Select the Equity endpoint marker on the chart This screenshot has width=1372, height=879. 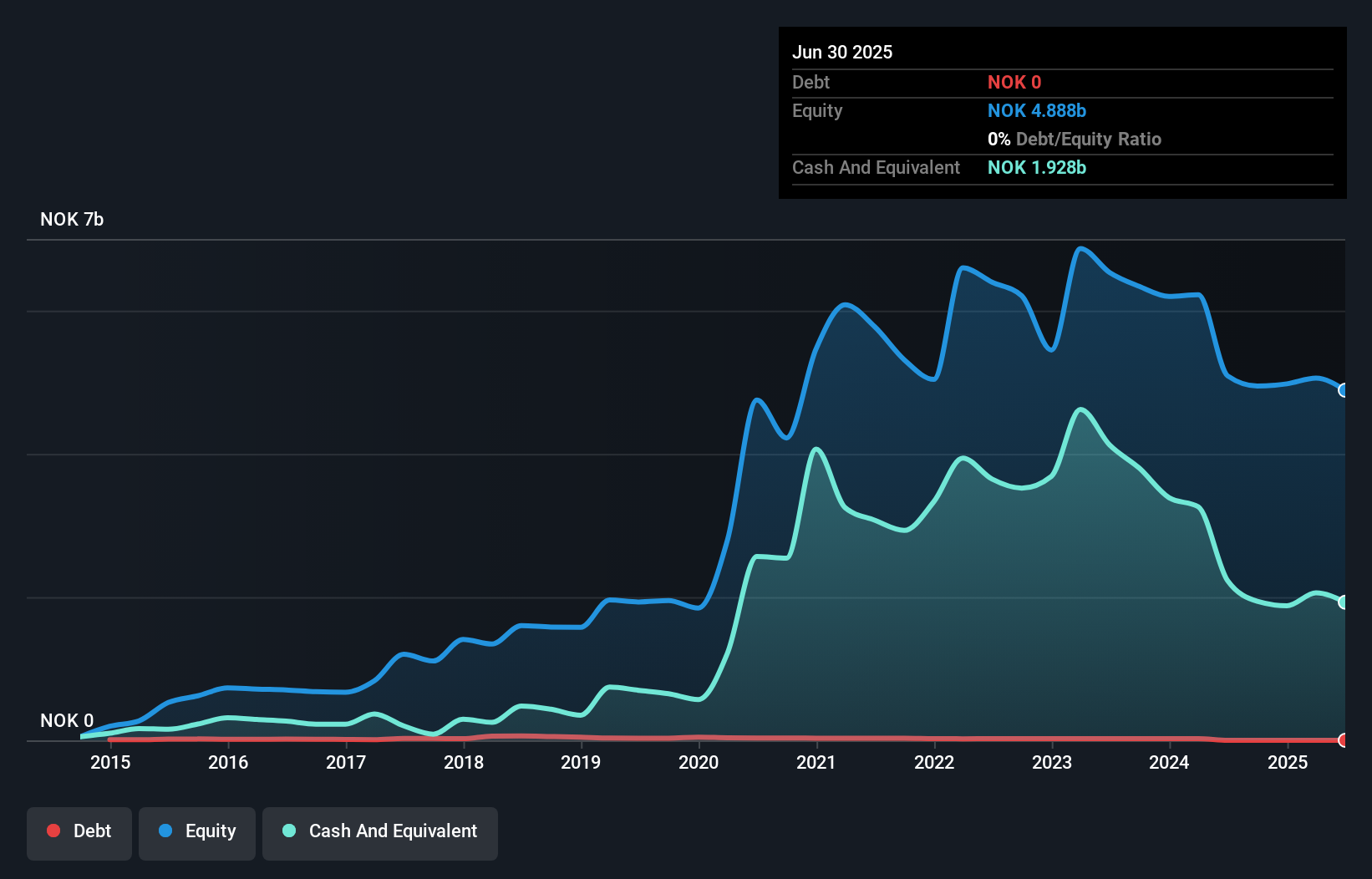coord(1343,390)
